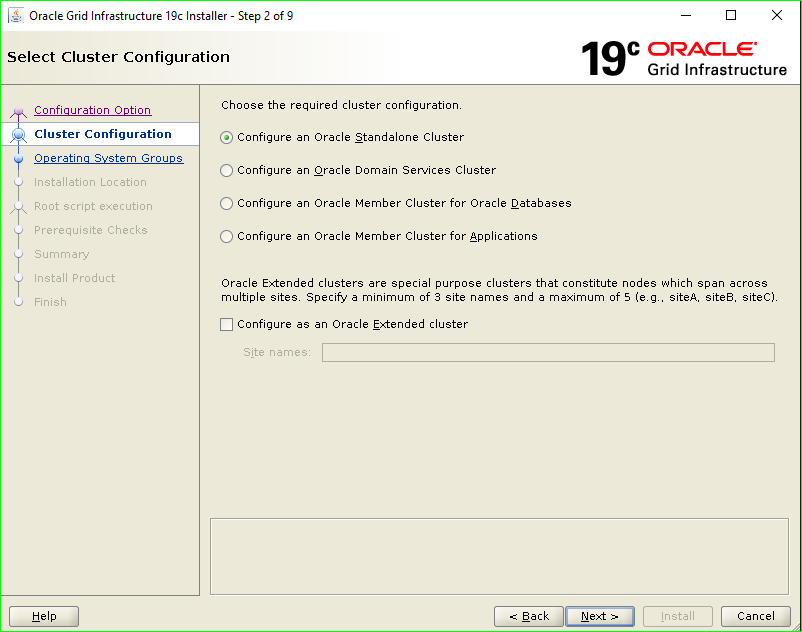Enable Configure as an Oracle Extended cluster
The width and height of the screenshot is (802, 632).
[226, 324]
